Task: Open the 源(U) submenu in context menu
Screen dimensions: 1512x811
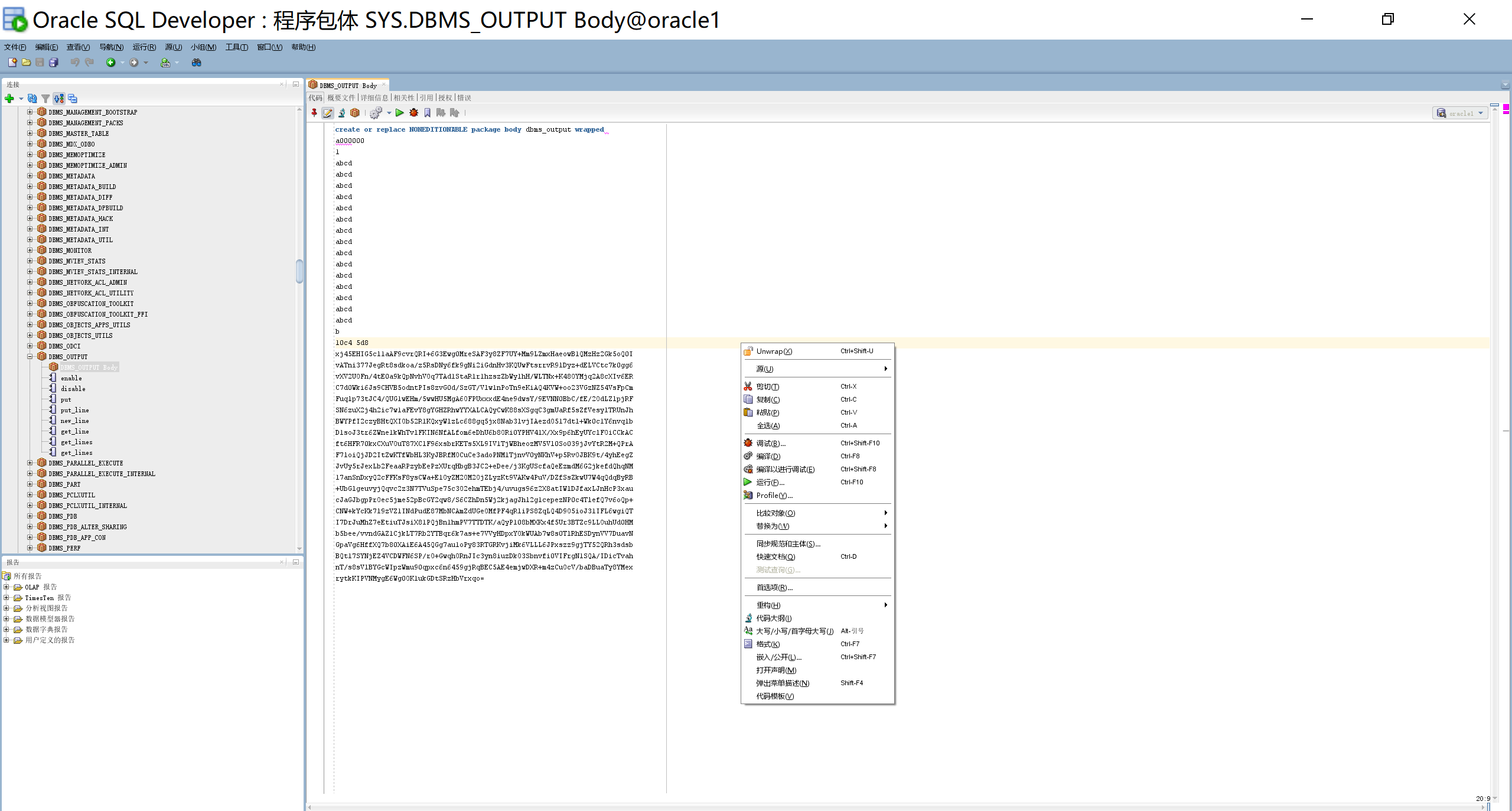Action: [x=817, y=369]
